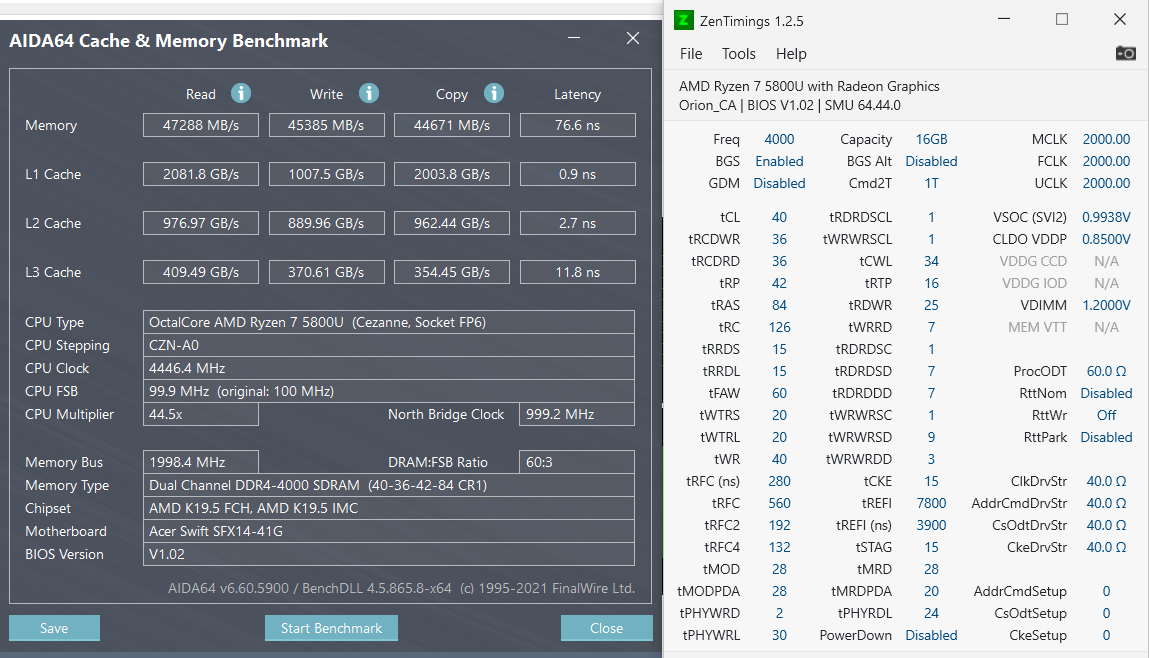Click the Save button in AIDA64
The image size is (1149, 658).
pyautogui.click(x=54, y=628)
